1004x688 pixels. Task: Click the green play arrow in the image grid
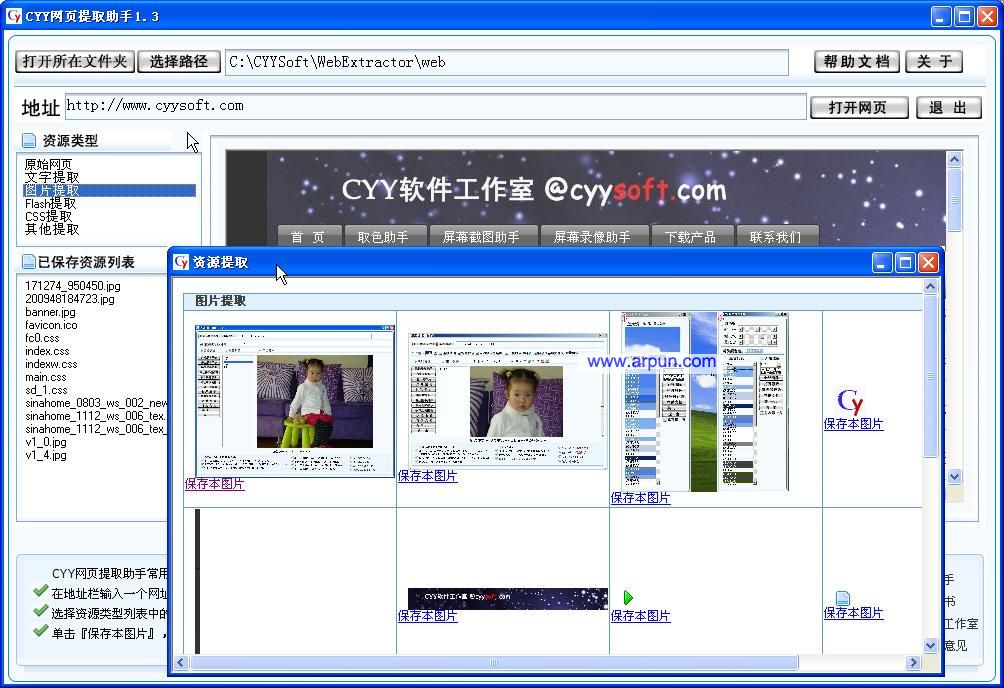pyautogui.click(x=627, y=597)
